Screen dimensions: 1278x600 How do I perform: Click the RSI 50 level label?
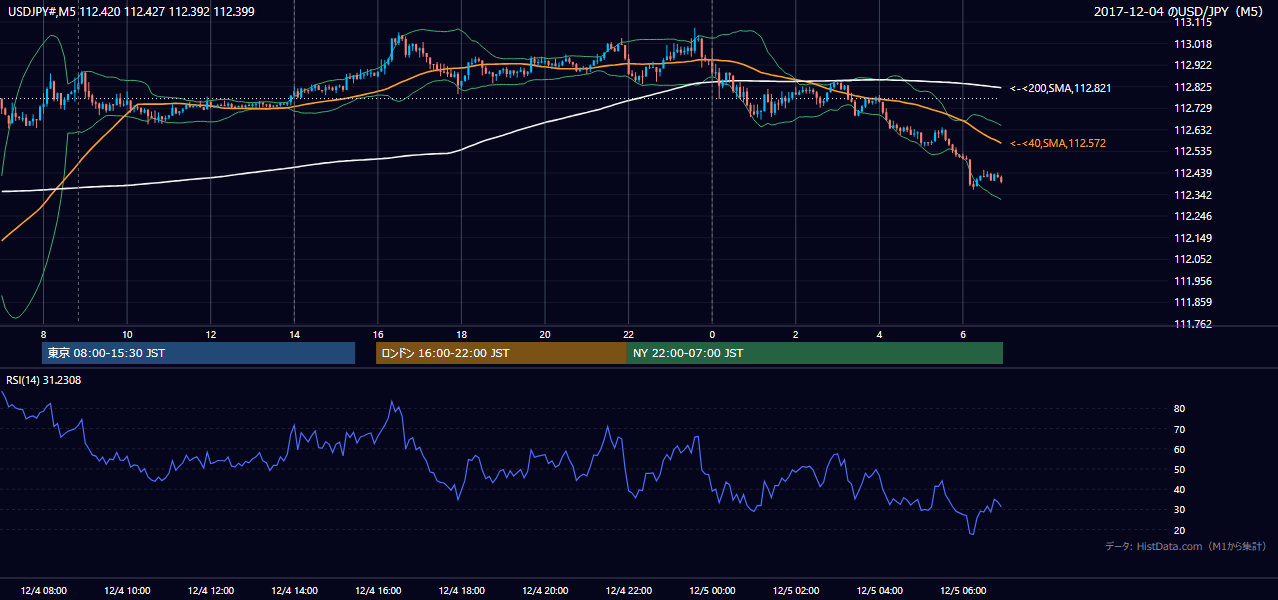pos(1180,469)
